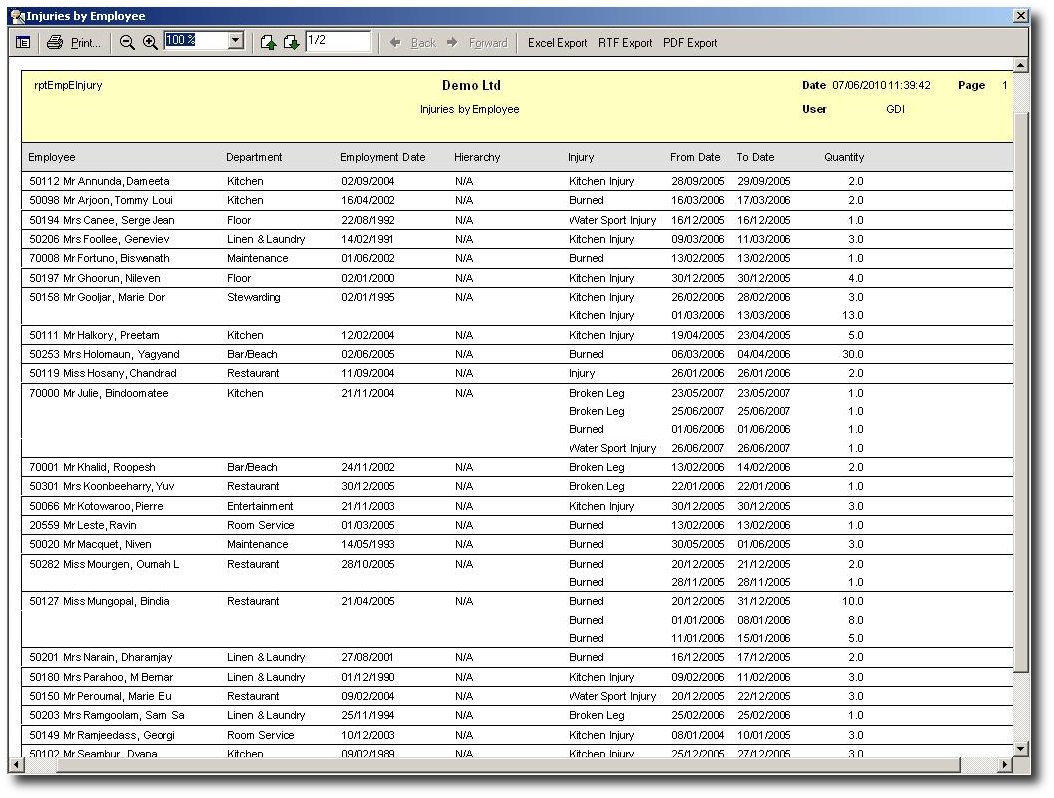Select employee row 50112 Mr Annunda, Dameeta
Viewport: 1054px width, 798px height.
click(x=99, y=182)
